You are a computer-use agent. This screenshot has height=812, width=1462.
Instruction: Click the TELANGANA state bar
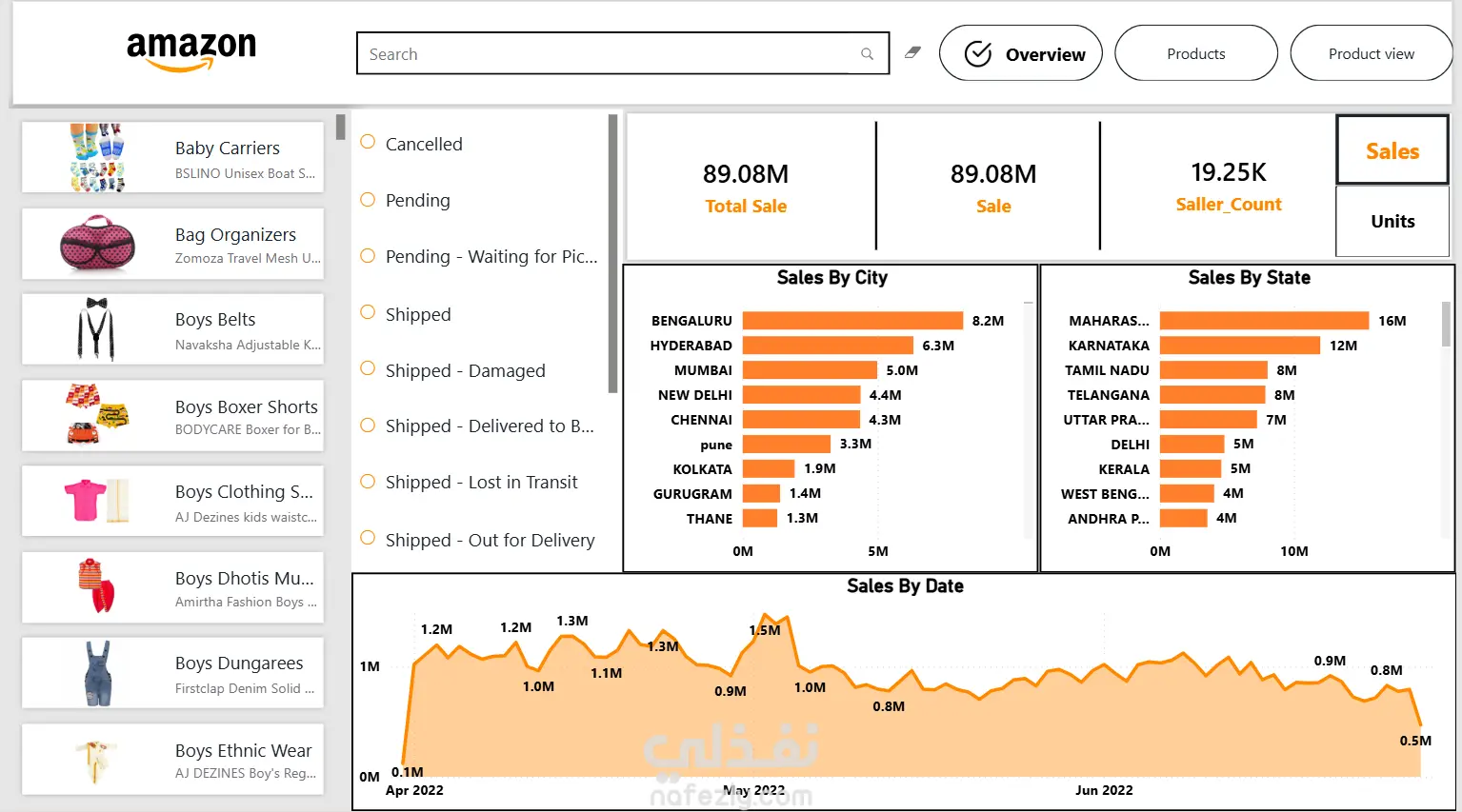tap(1212, 395)
